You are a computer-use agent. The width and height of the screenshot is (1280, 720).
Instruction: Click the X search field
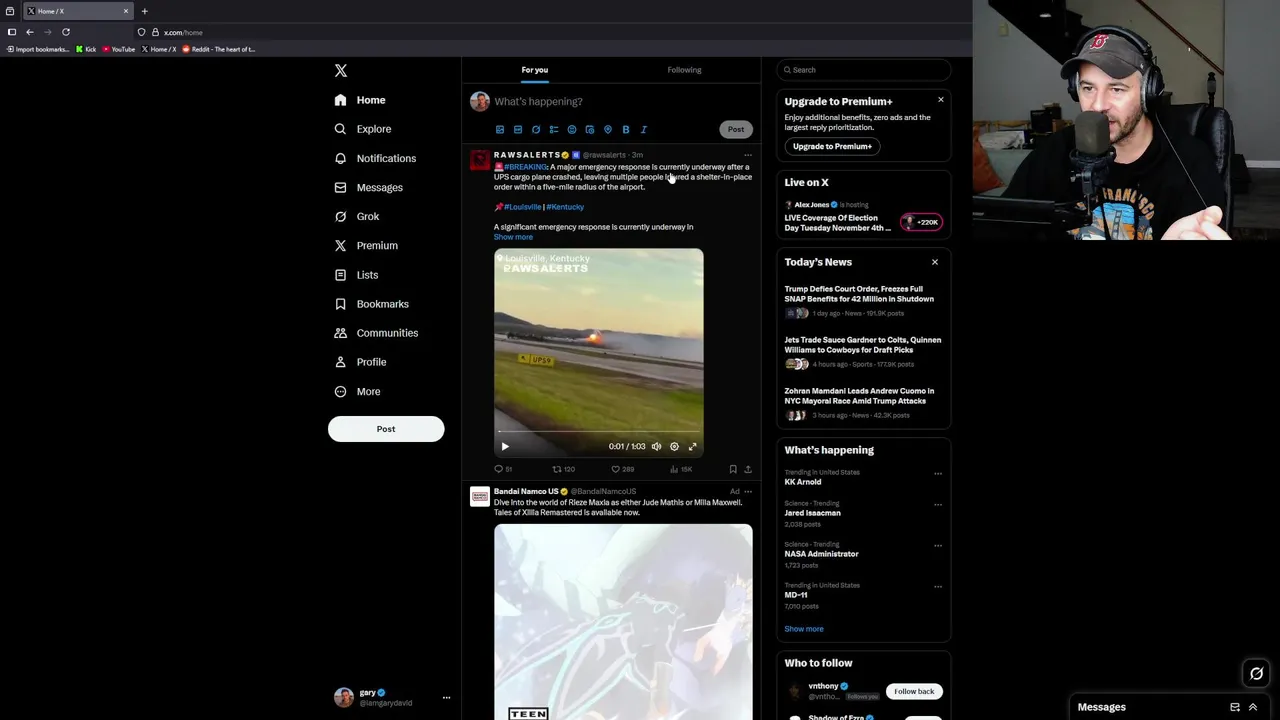pyautogui.click(x=863, y=70)
